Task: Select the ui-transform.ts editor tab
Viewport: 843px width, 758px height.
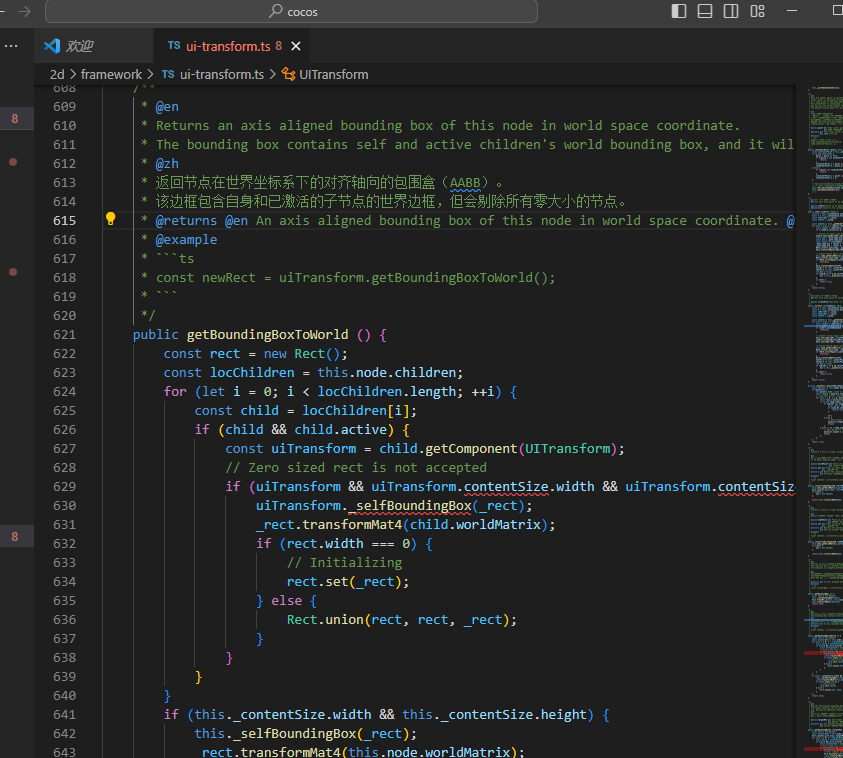Action: point(226,46)
